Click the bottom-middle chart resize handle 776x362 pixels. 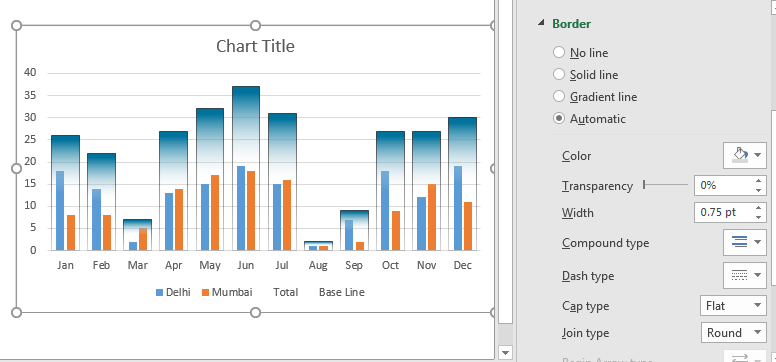click(x=255, y=312)
